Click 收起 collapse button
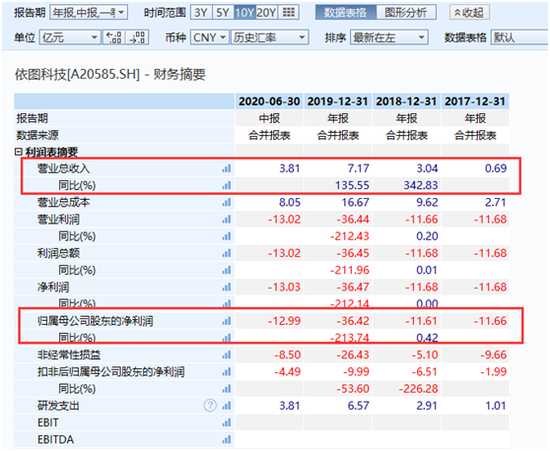Viewport: 550px width, 451px height. pos(469,13)
